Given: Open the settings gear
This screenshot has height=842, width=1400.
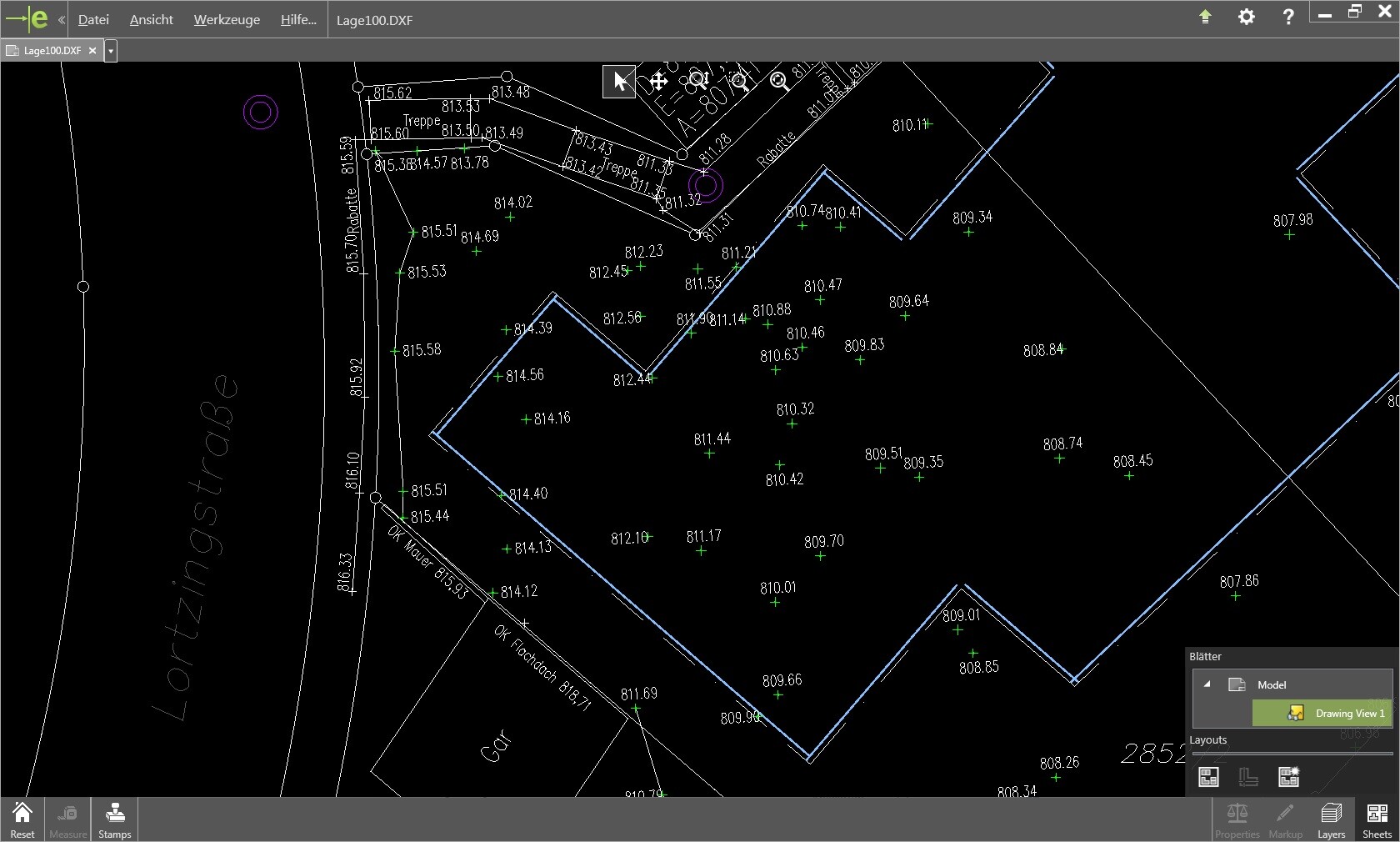Looking at the screenshot, I should click(x=1246, y=18).
